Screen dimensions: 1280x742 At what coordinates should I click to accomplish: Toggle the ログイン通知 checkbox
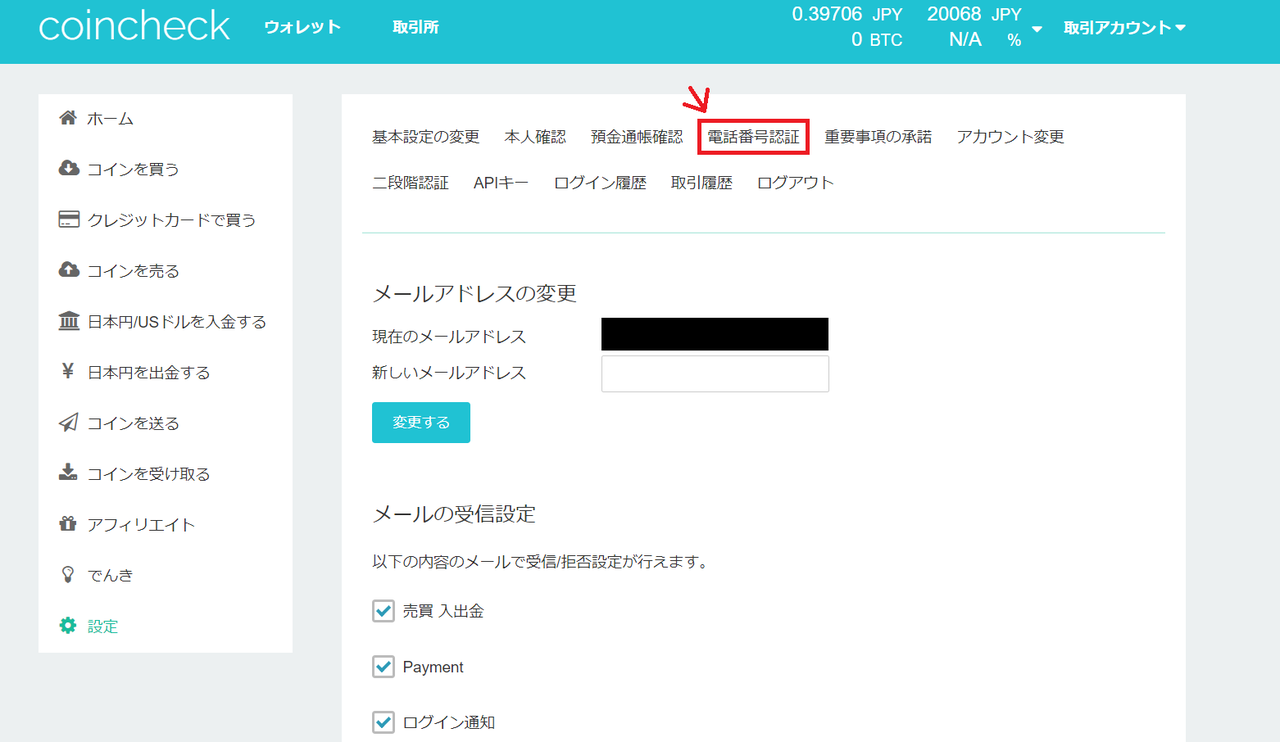pos(383,721)
